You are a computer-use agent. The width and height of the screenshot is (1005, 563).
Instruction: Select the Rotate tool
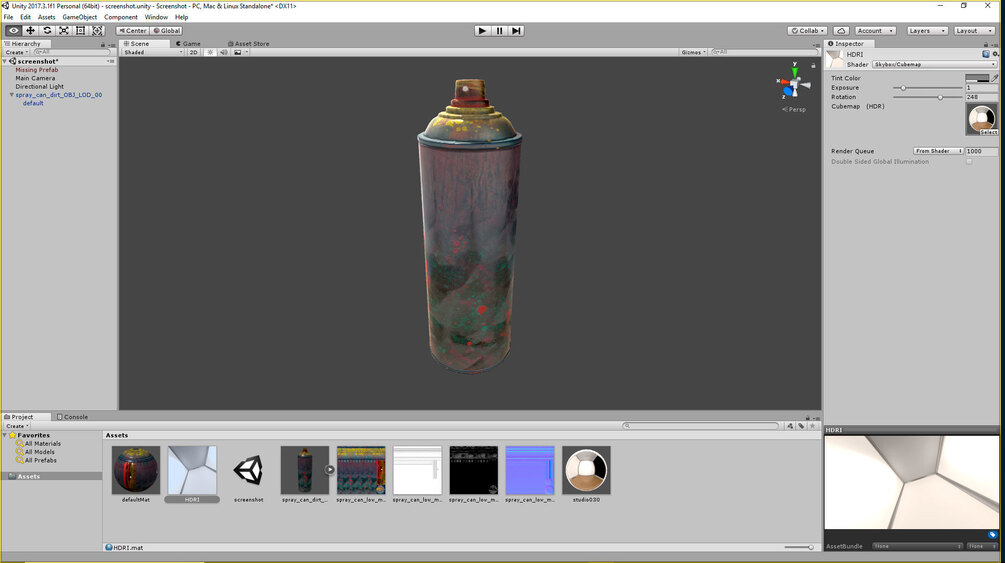[47, 31]
